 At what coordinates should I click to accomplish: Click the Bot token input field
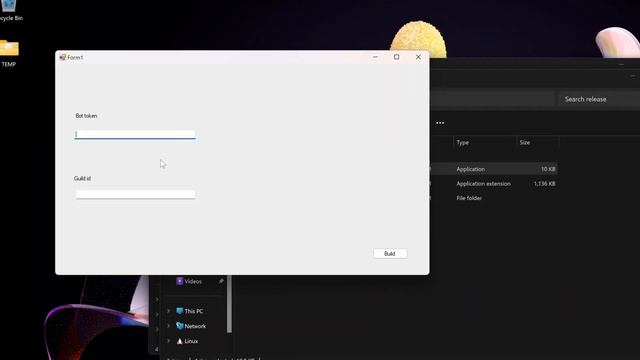coord(135,134)
